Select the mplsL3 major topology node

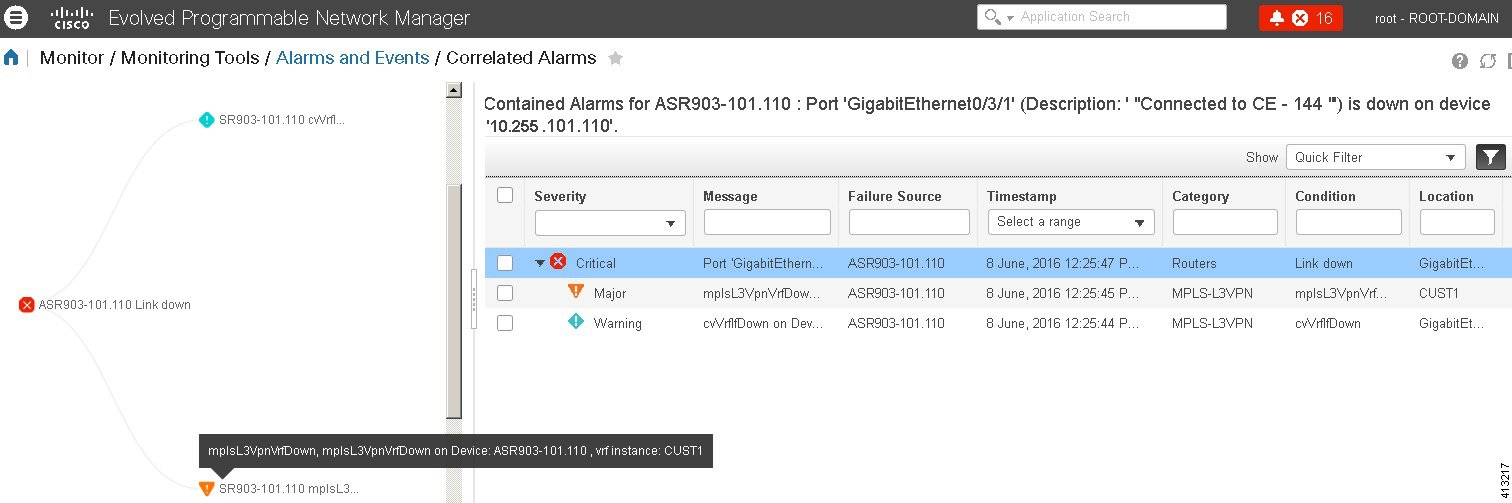click(x=279, y=489)
